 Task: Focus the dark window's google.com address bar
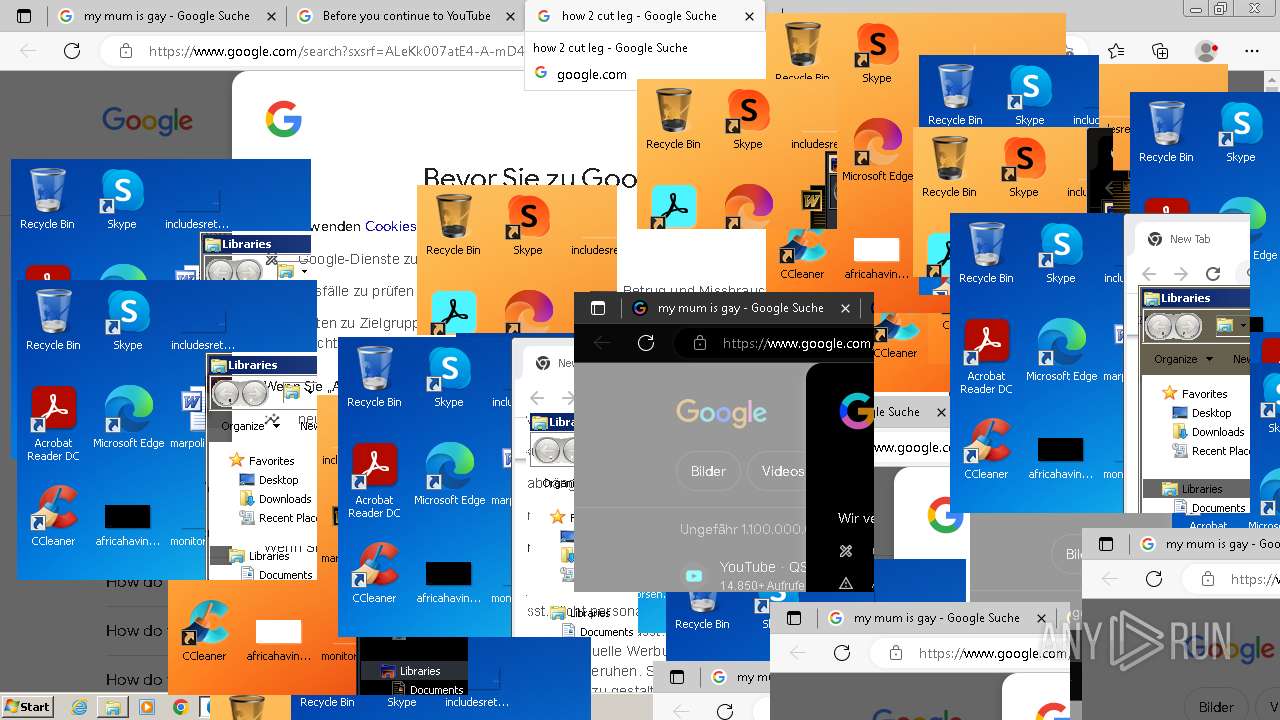click(x=773, y=343)
